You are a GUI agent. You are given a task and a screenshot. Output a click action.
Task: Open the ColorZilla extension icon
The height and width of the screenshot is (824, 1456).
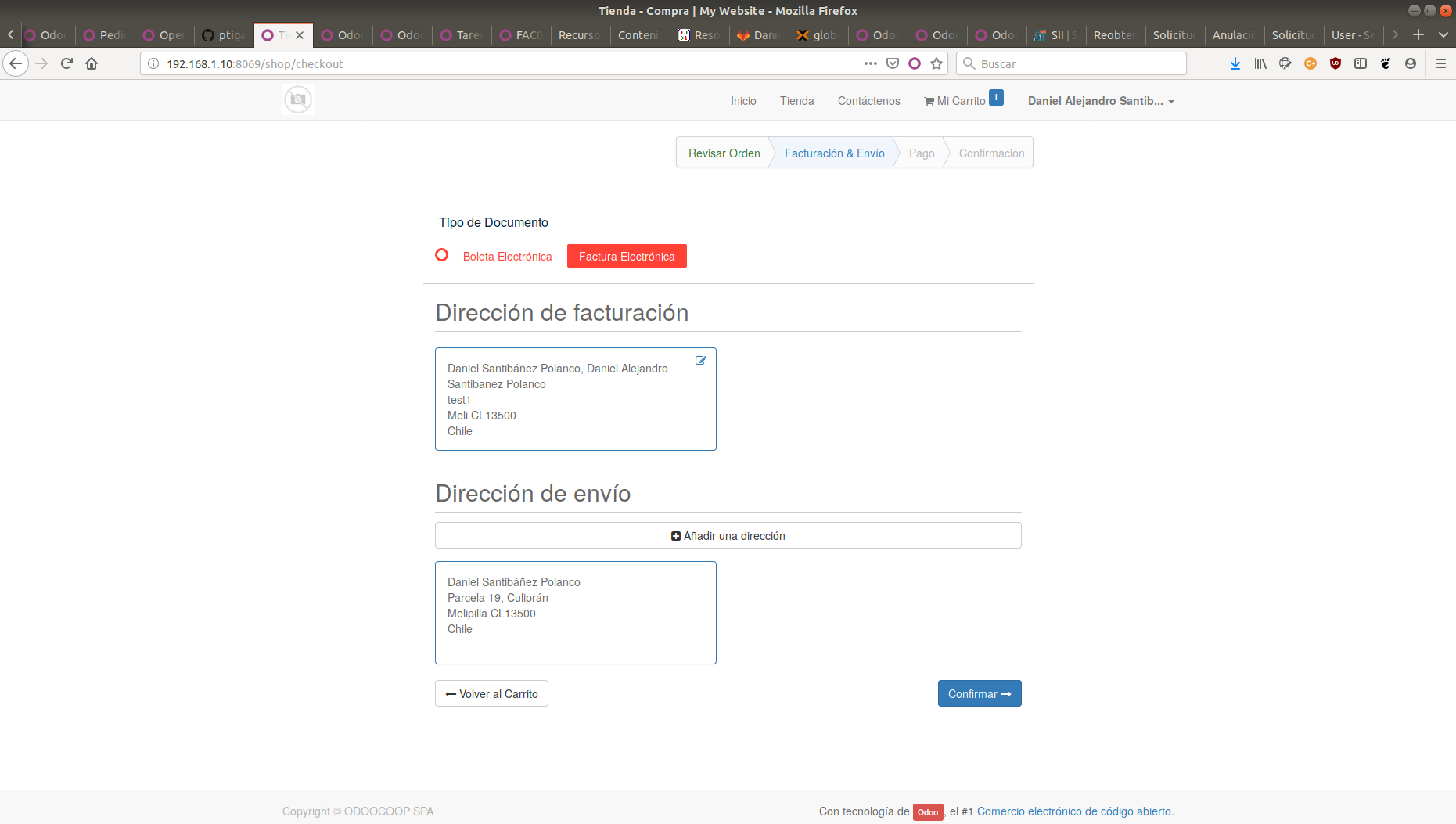pos(1310,63)
